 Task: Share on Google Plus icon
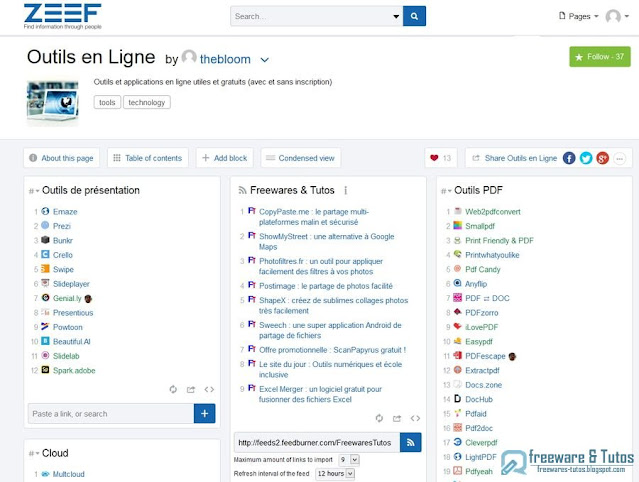point(602,158)
